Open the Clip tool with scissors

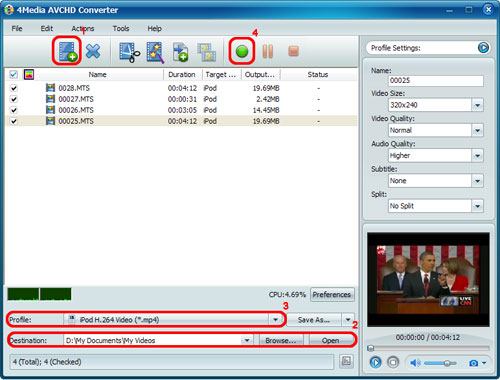(x=129, y=52)
